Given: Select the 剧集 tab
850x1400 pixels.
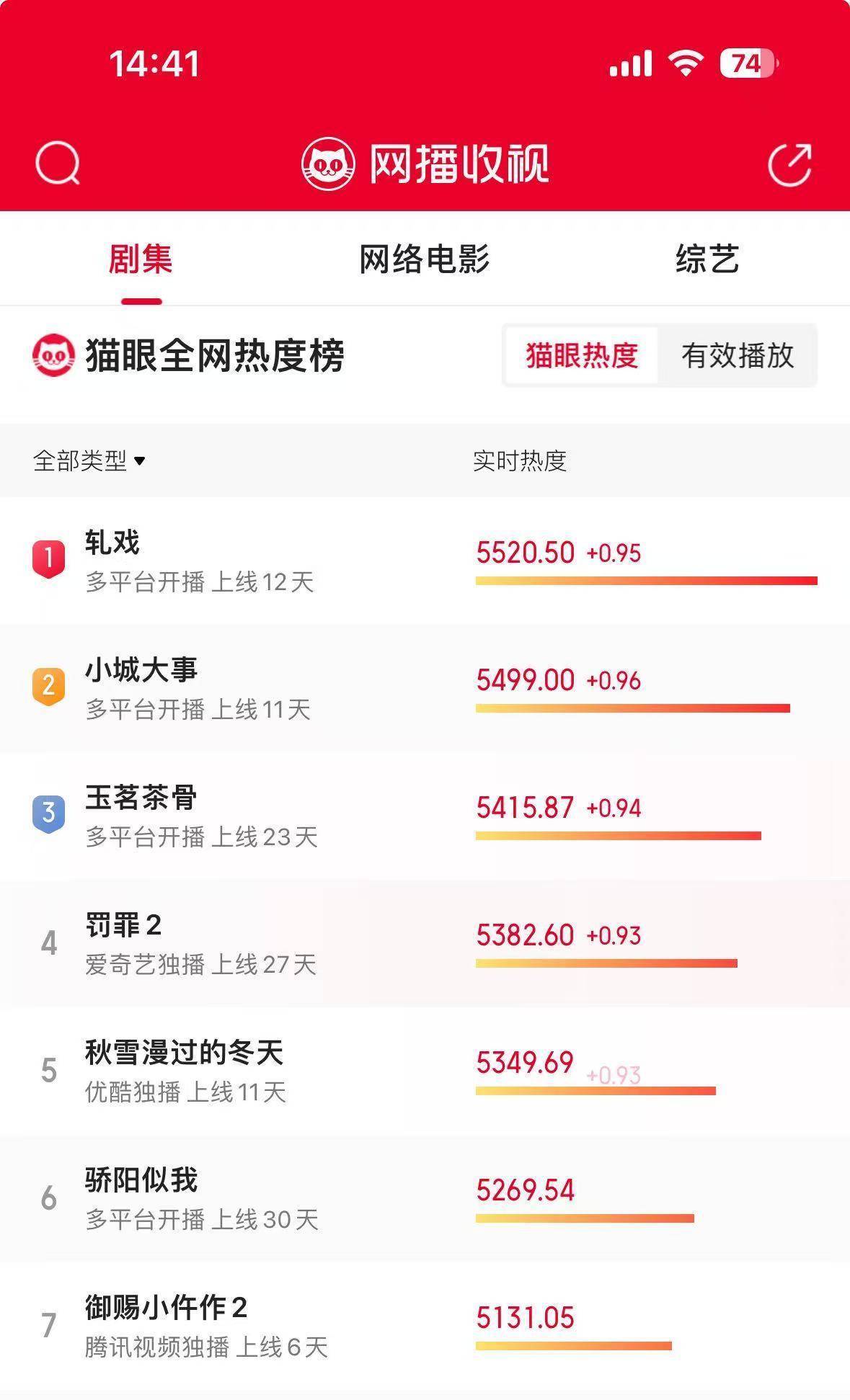Looking at the screenshot, I should click(x=141, y=259).
